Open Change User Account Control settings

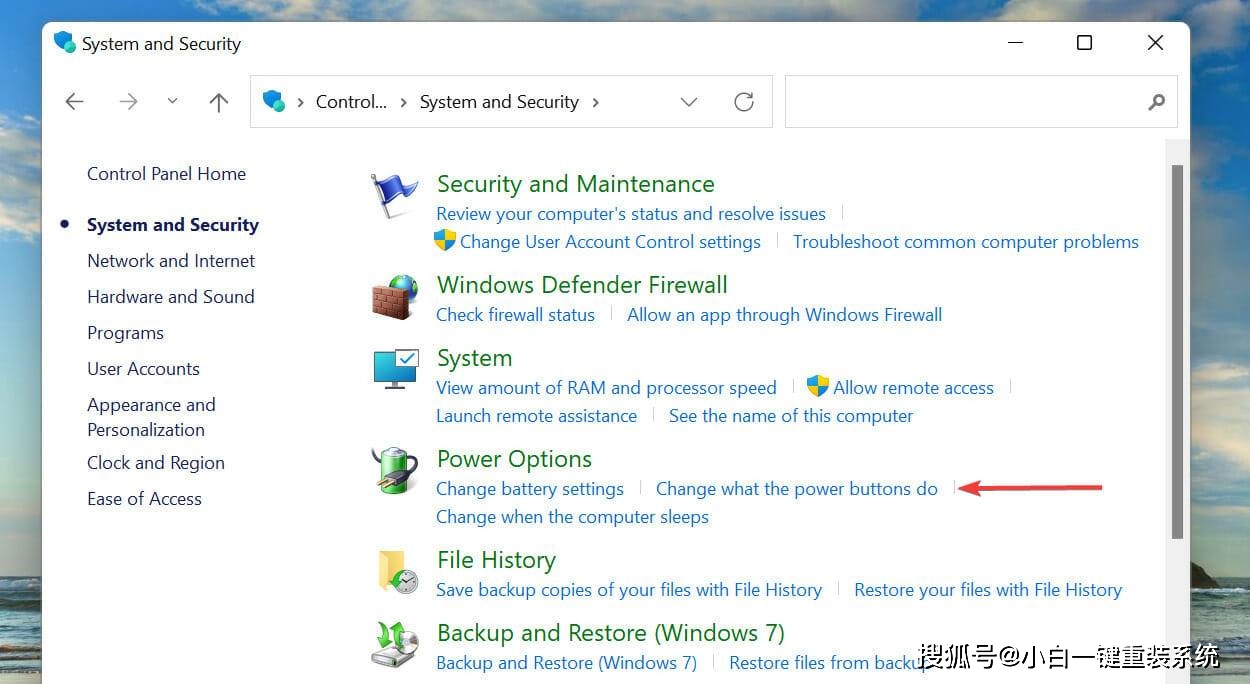(610, 242)
